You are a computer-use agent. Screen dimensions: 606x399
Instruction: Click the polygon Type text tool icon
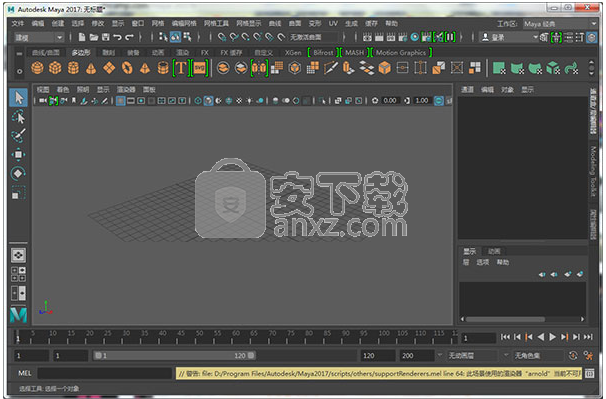tap(180, 68)
